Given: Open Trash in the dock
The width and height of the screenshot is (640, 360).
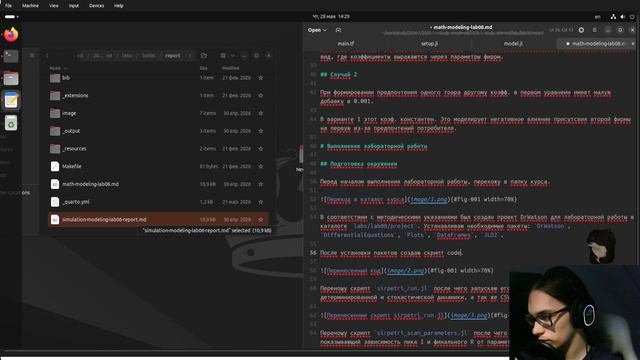Looking at the screenshot, I should 11,122.
